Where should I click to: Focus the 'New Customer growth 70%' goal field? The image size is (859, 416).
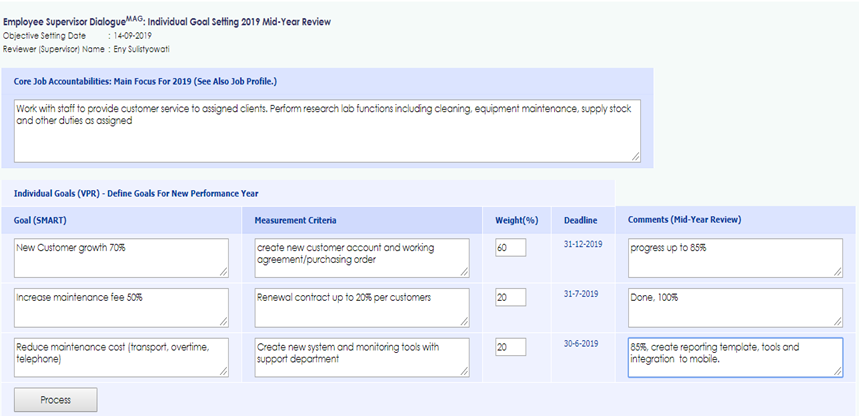(121, 257)
